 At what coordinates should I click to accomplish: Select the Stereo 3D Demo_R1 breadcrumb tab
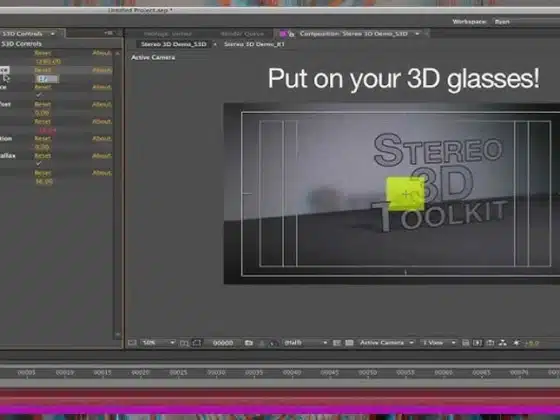coord(254,44)
